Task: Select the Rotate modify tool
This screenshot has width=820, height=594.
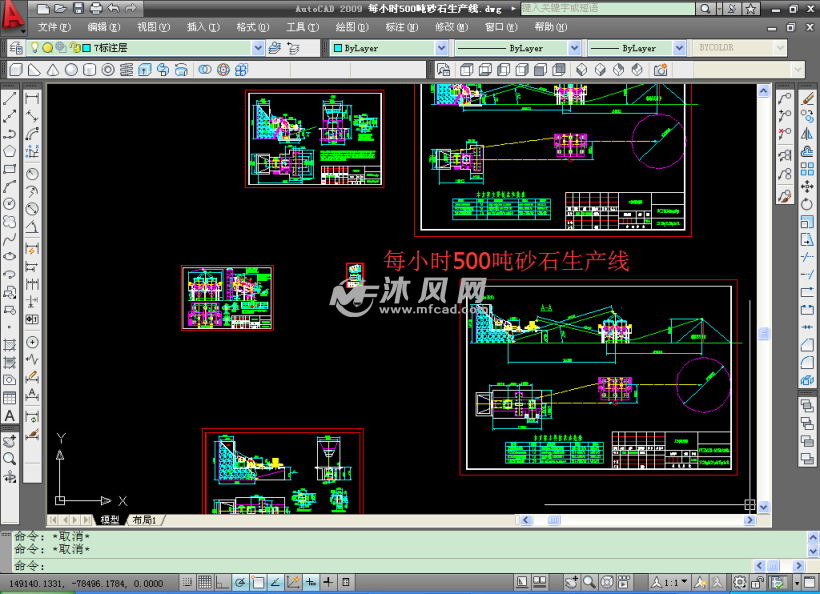Action: point(807,204)
